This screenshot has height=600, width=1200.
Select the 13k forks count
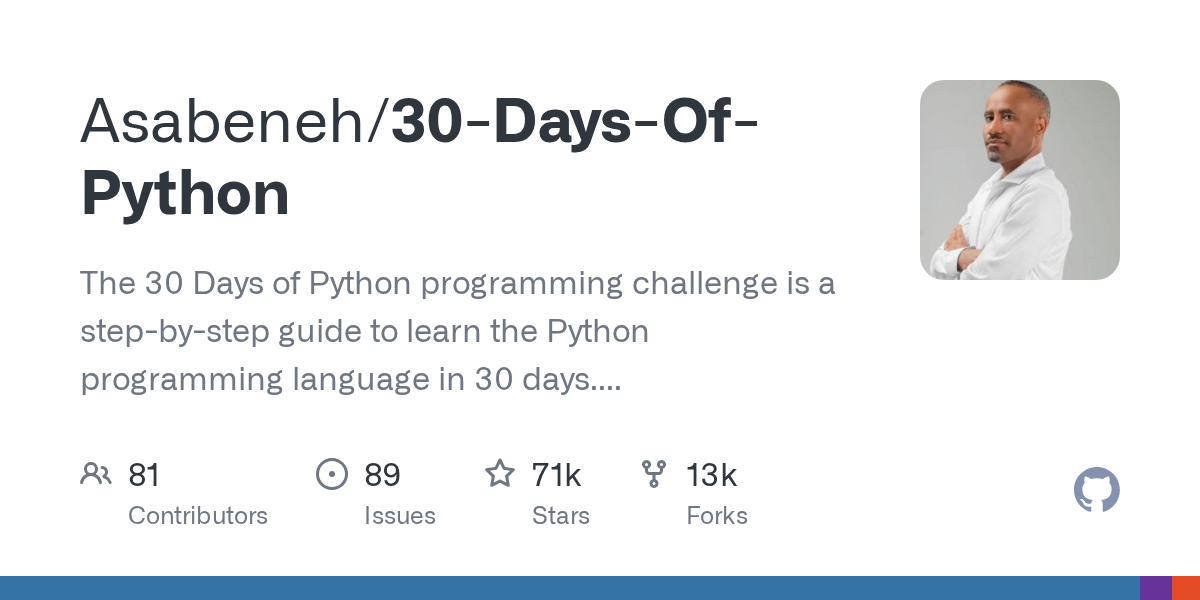[x=711, y=475]
